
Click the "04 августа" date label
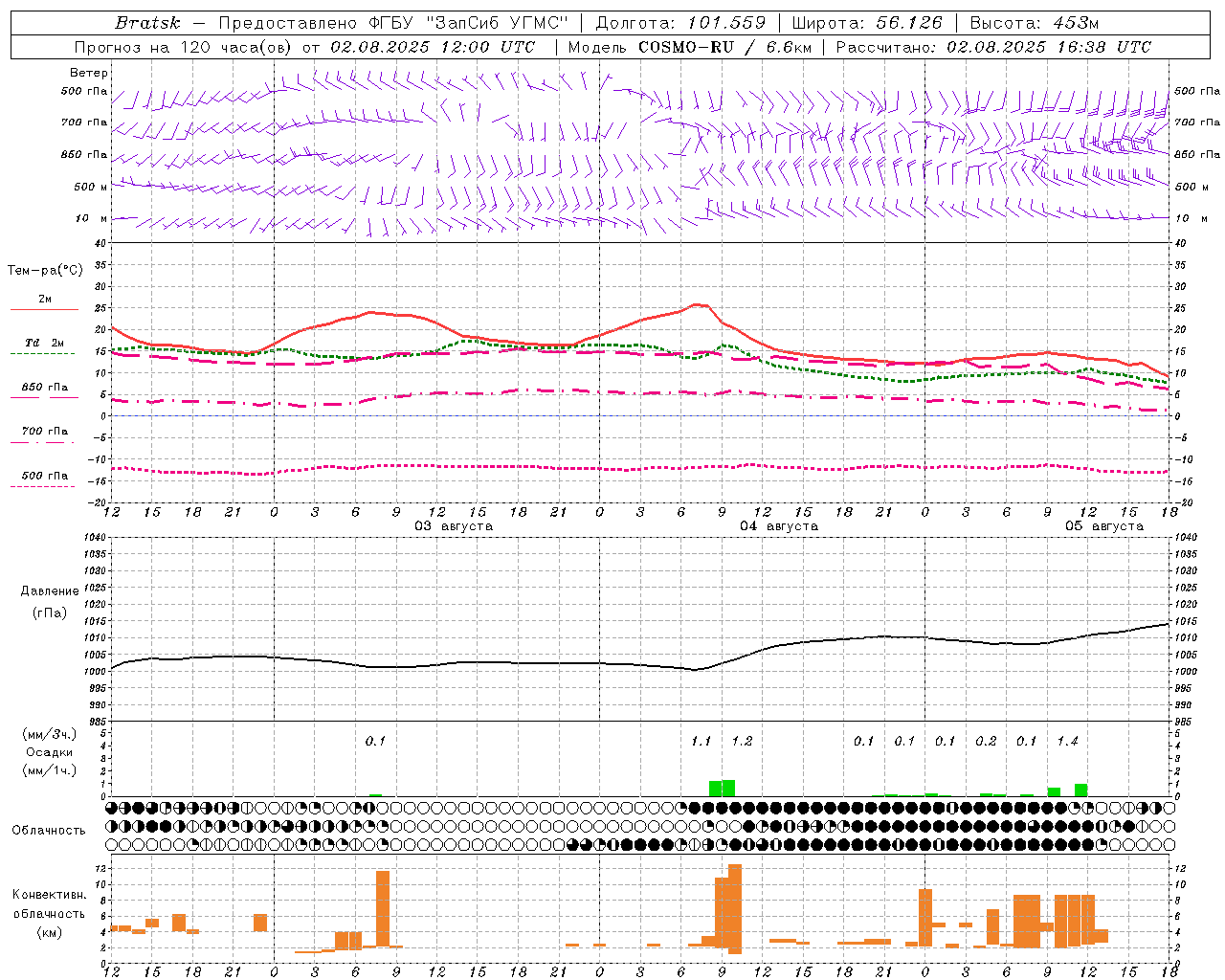point(779,526)
